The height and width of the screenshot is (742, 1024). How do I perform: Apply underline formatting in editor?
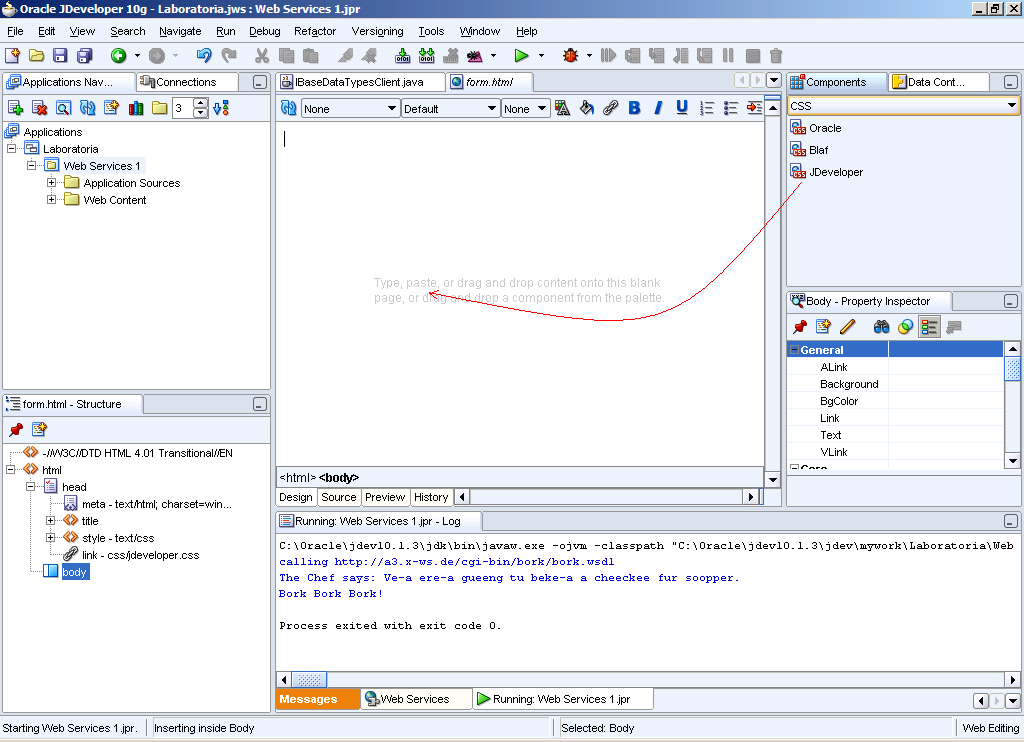pos(682,108)
